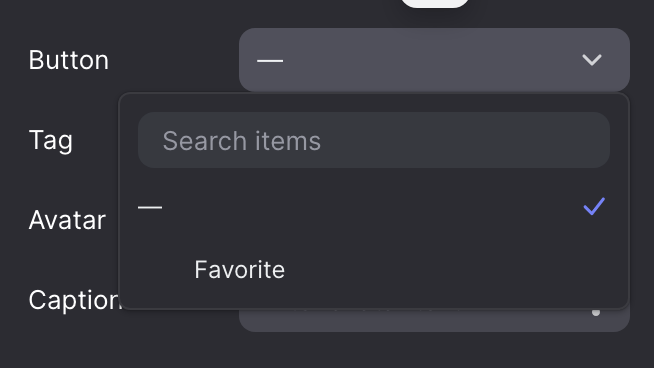Click the partially hidden arrow on the Caption field
This screenshot has height=368, width=654.
[x=596, y=312]
